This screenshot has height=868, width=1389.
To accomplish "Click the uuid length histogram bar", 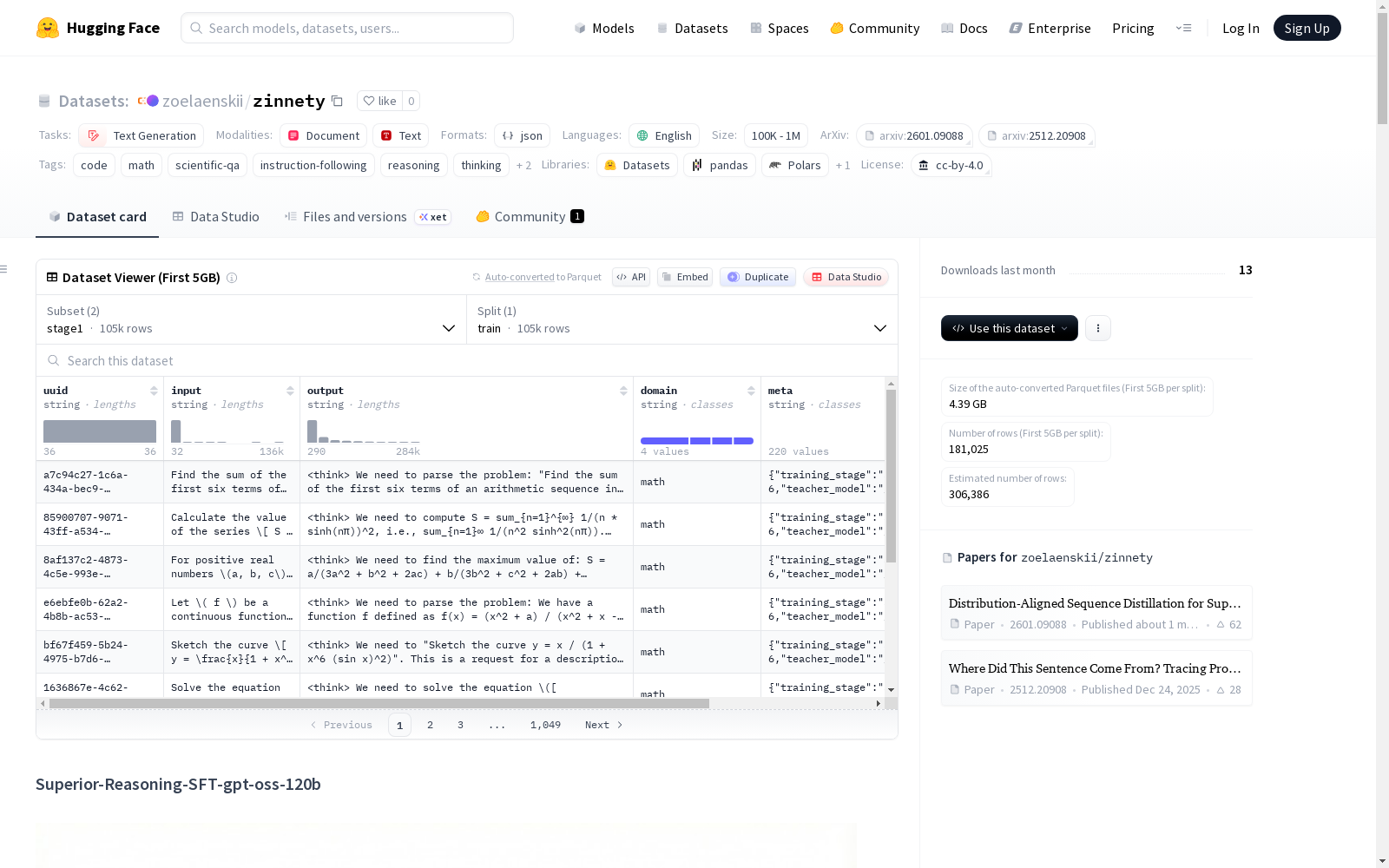I will coord(100,431).
